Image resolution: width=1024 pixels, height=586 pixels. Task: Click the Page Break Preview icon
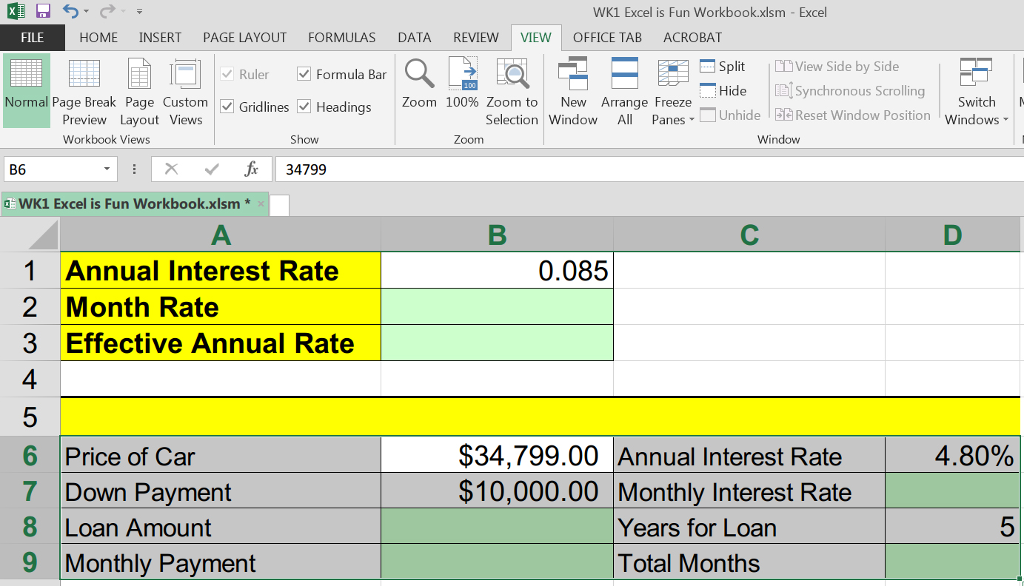pos(84,92)
